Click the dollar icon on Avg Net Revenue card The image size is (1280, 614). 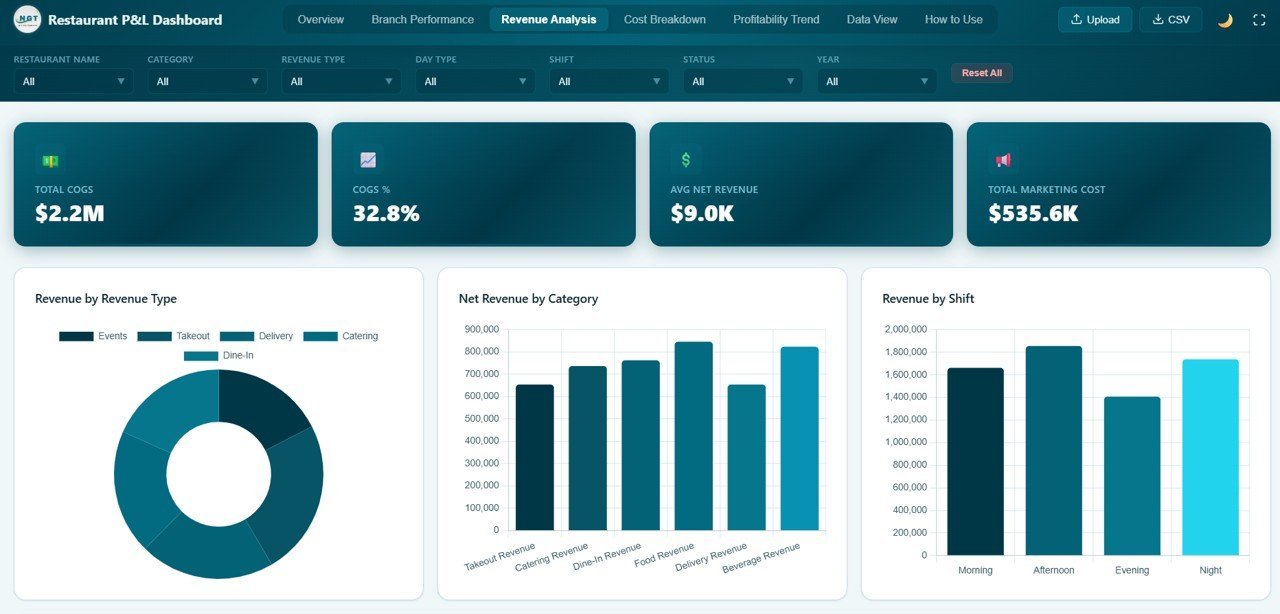(685, 158)
